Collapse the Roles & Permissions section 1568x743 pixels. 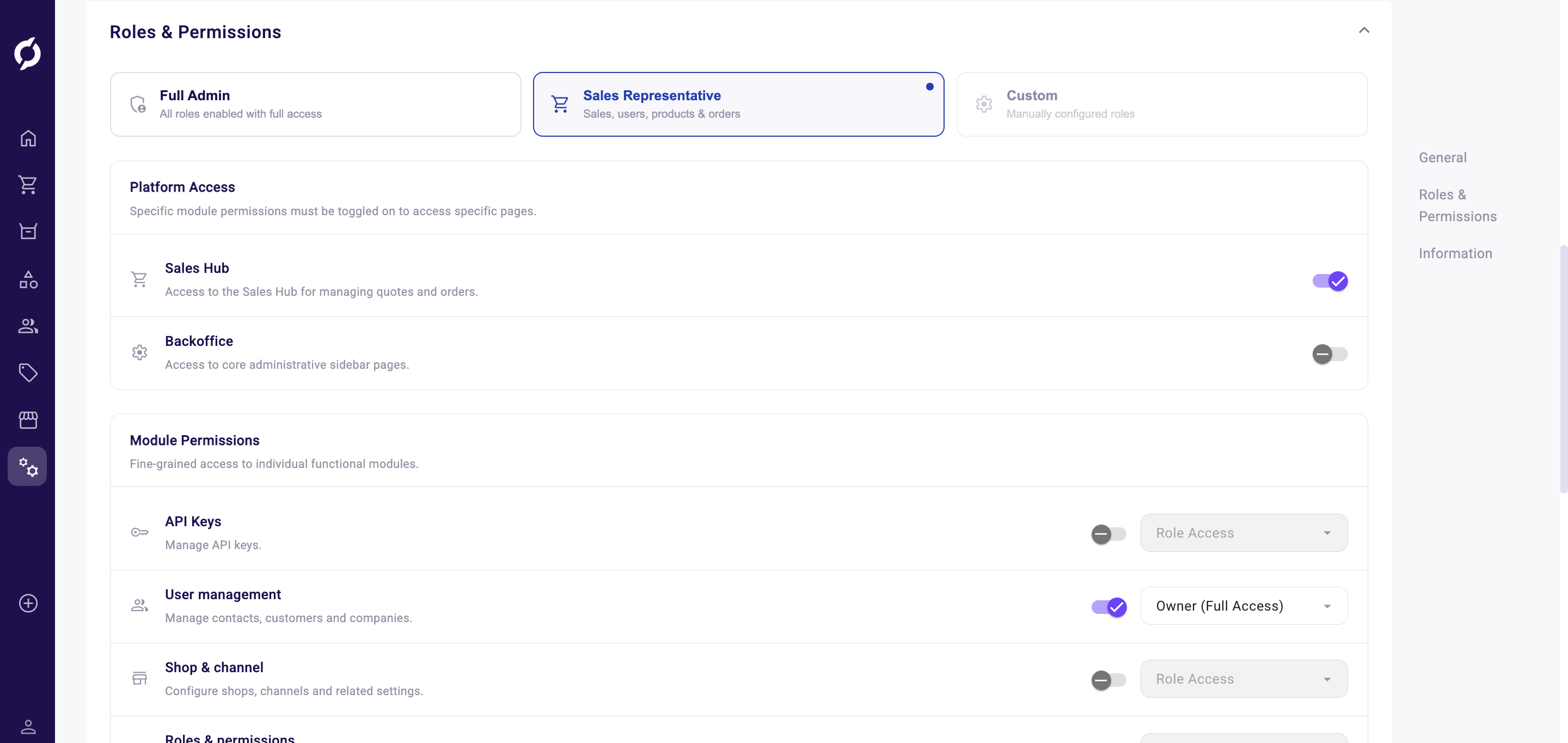[1363, 31]
